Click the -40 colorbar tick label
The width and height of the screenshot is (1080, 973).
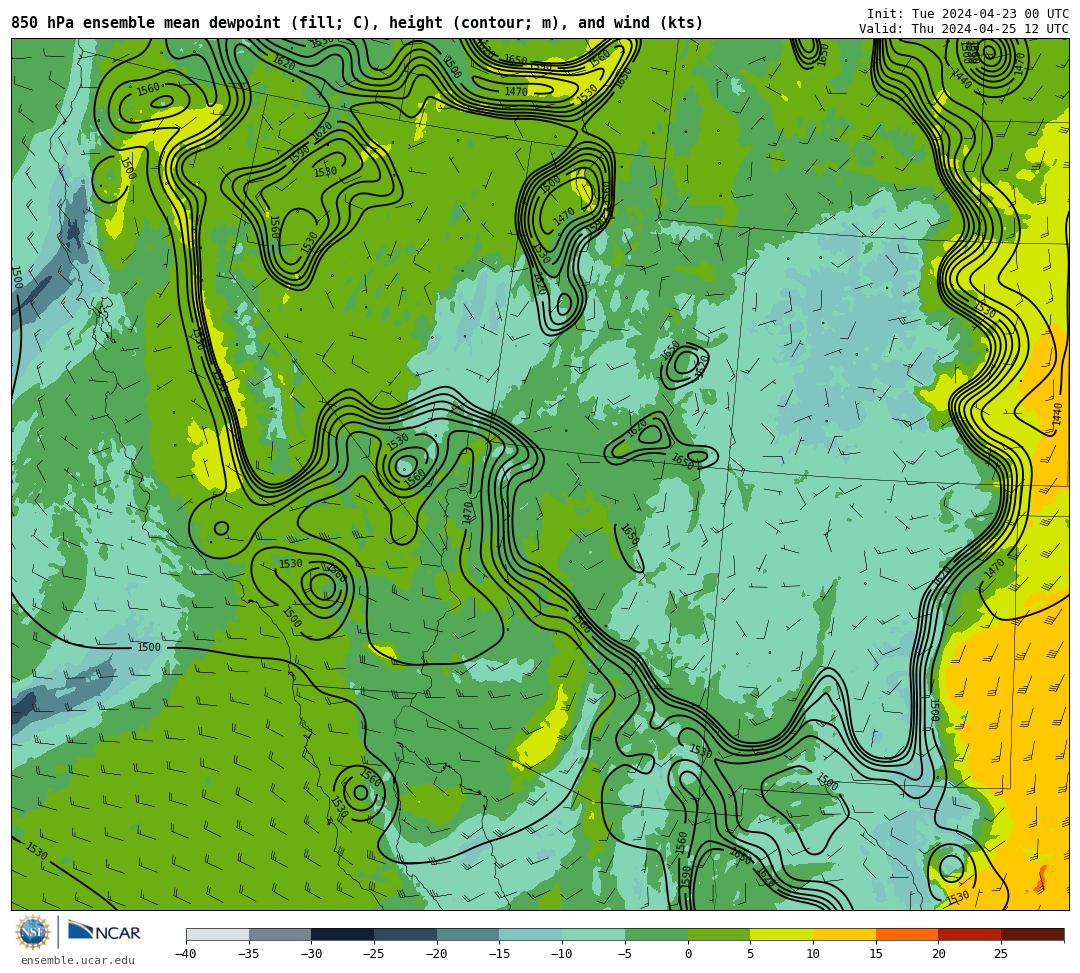tap(186, 954)
